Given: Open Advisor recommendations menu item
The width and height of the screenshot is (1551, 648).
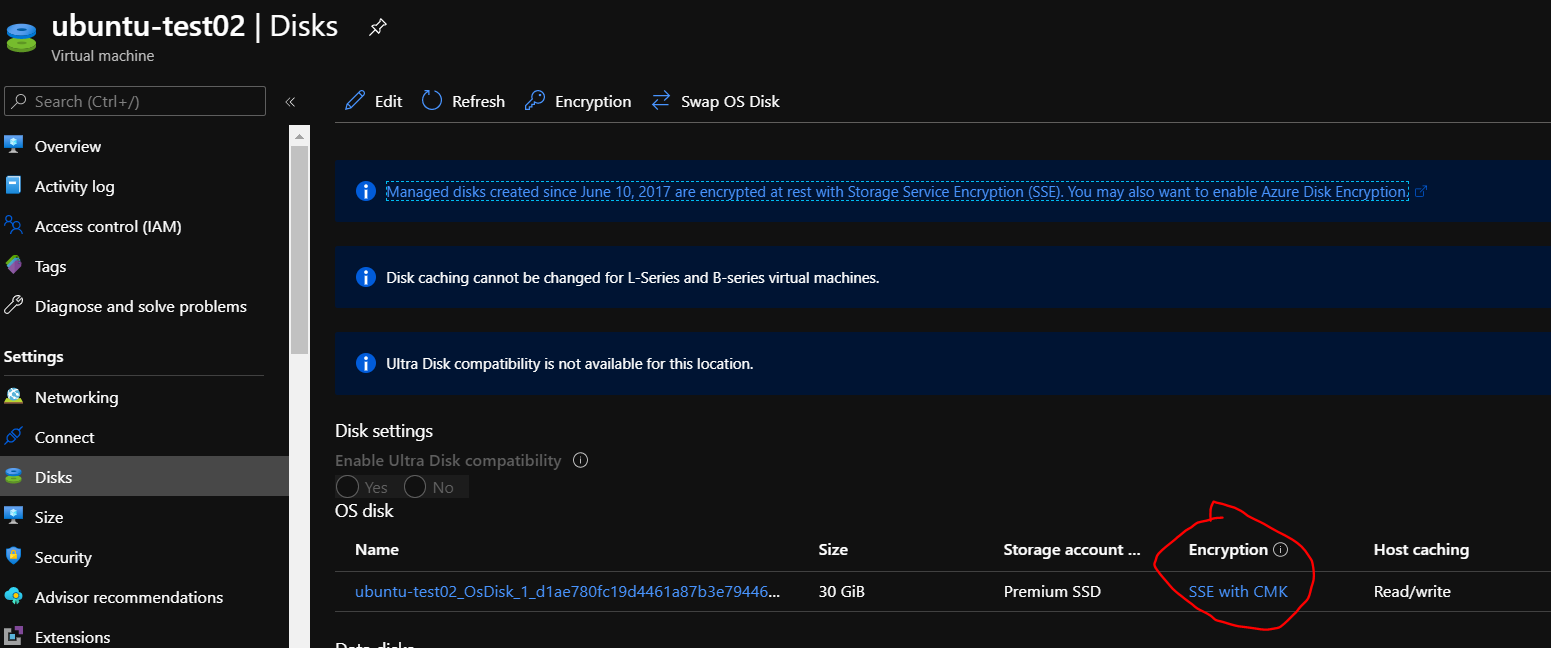Looking at the screenshot, I should 144,597.
